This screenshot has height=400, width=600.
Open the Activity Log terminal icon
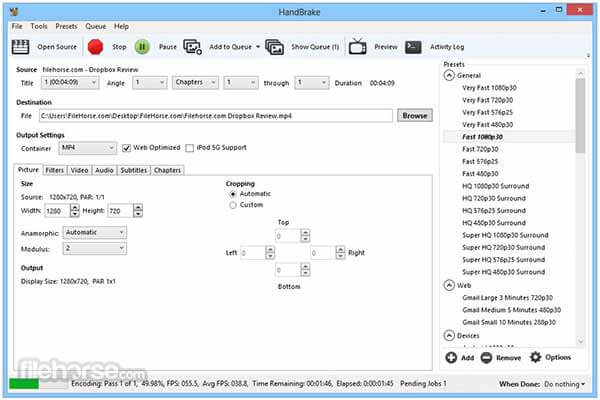[413, 47]
